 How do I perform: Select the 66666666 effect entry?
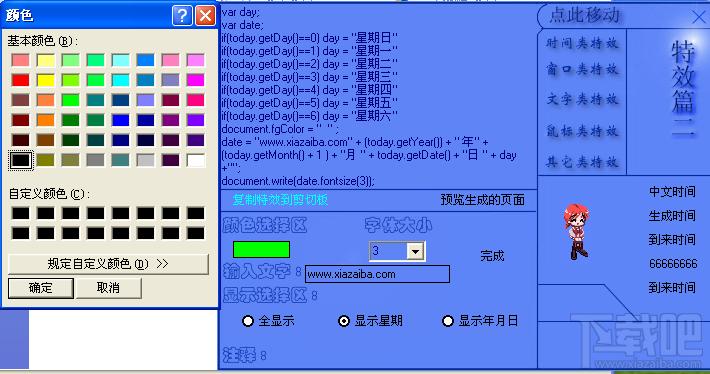pyautogui.click(x=673, y=264)
